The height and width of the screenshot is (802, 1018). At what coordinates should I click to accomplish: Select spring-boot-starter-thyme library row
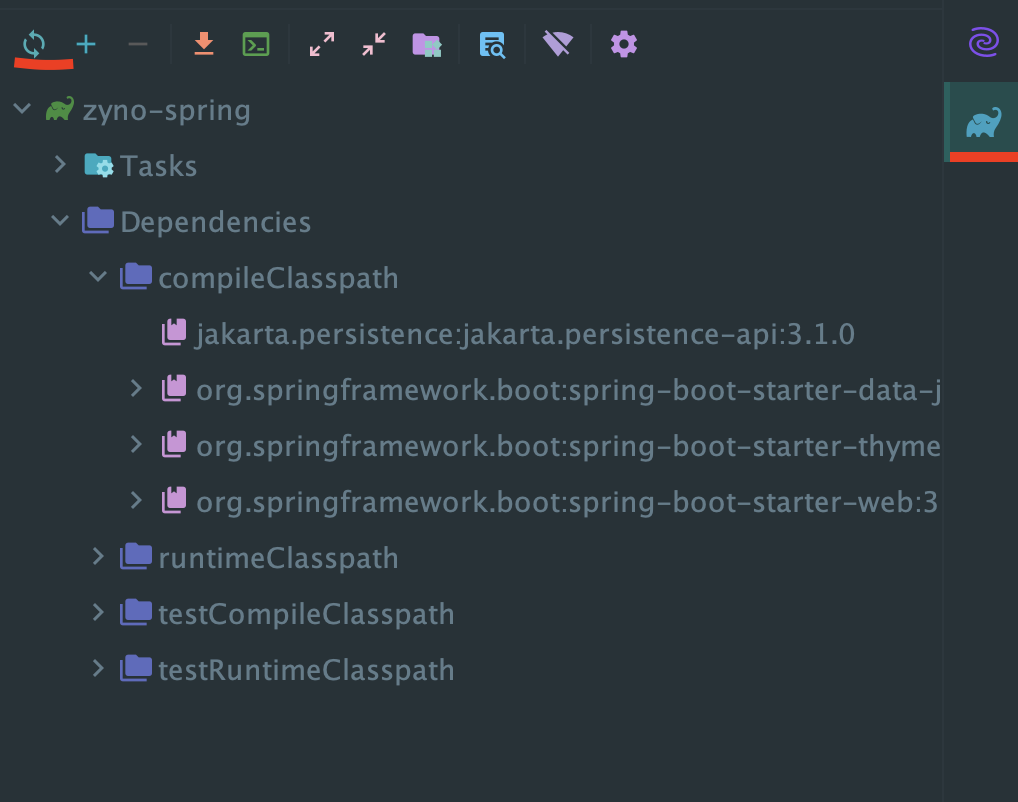click(471, 445)
